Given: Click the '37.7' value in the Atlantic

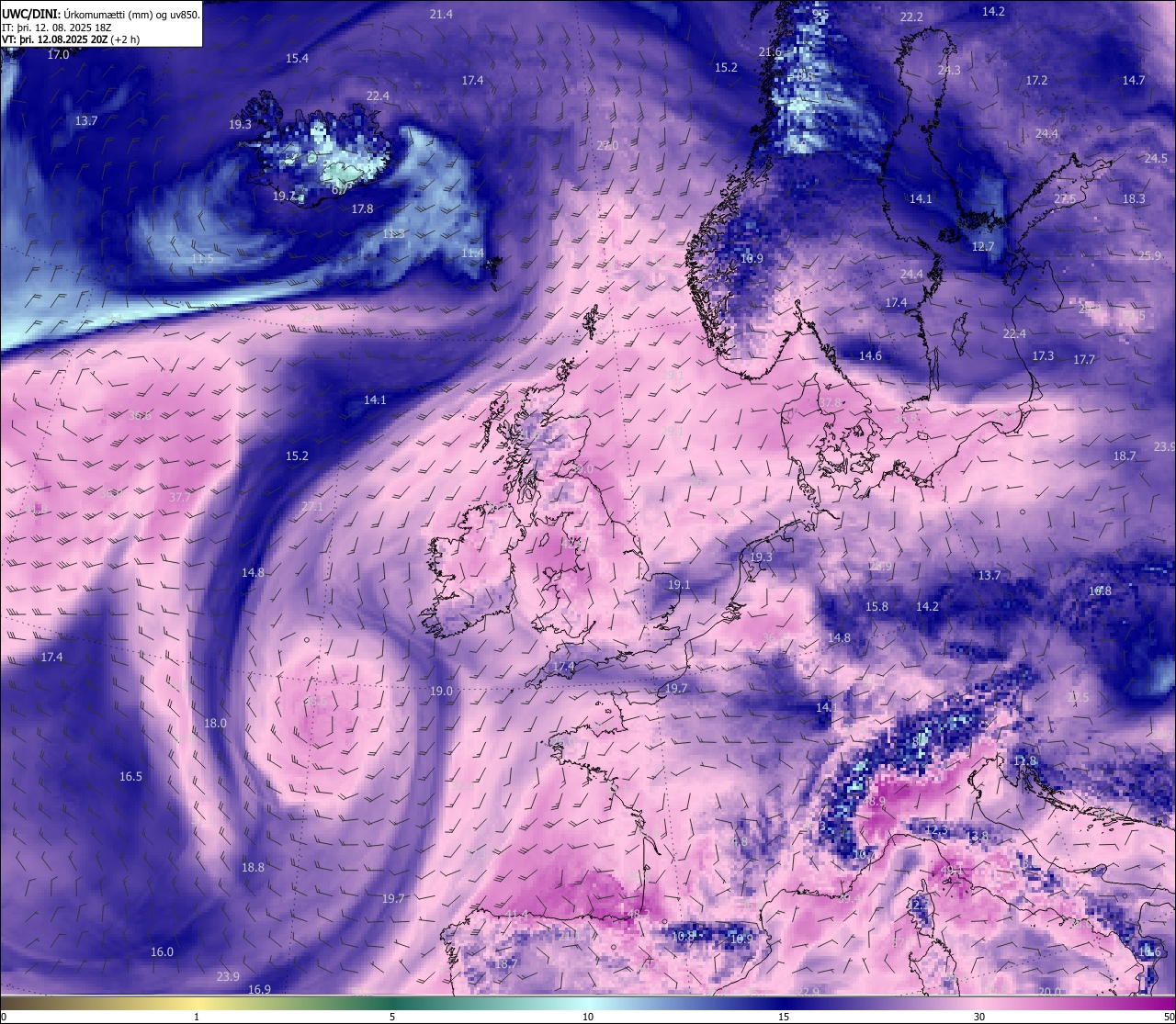Looking at the screenshot, I should click(x=180, y=498).
